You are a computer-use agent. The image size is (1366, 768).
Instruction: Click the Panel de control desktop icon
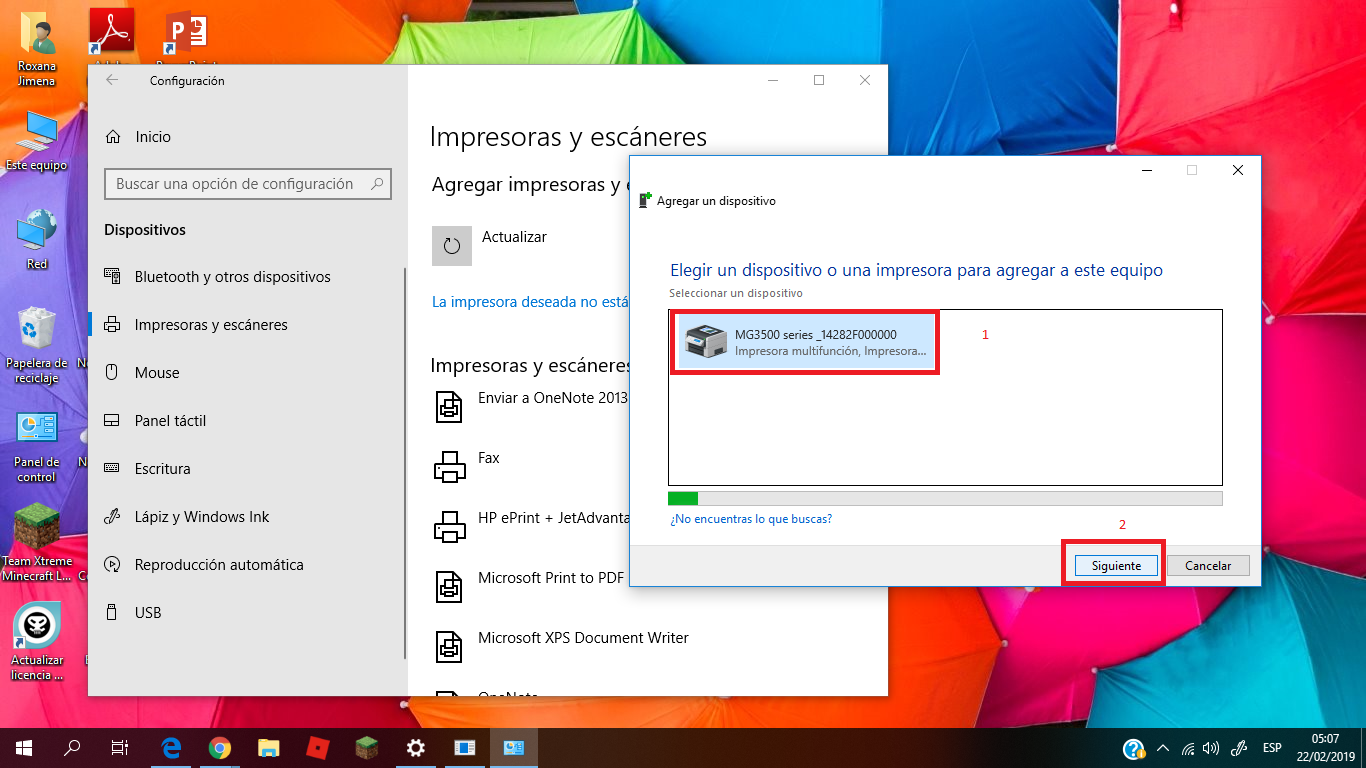(x=37, y=446)
